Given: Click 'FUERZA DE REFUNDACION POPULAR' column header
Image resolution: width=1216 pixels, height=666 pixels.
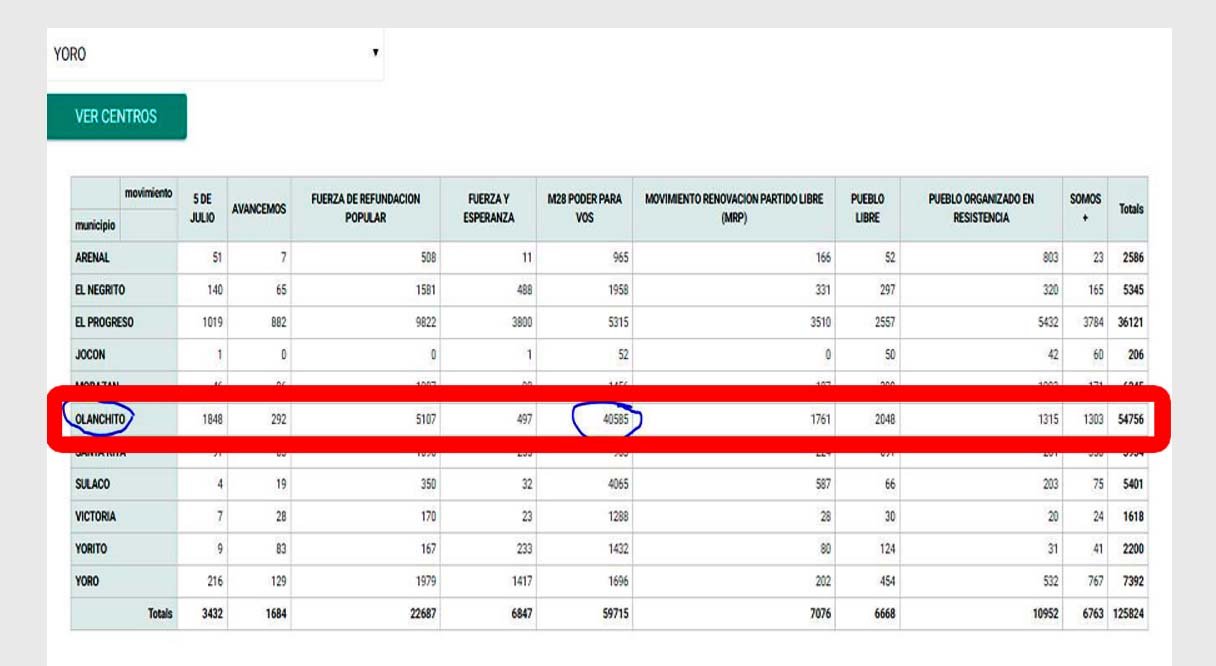Looking at the screenshot, I should point(365,208).
